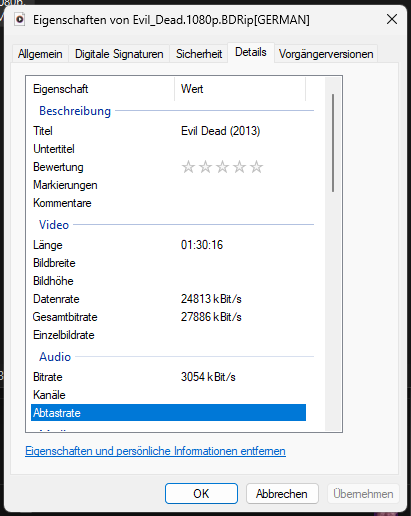
Task: Open Eigenschaften und persönliche Informationen entfernen link
Action: click(155, 451)
